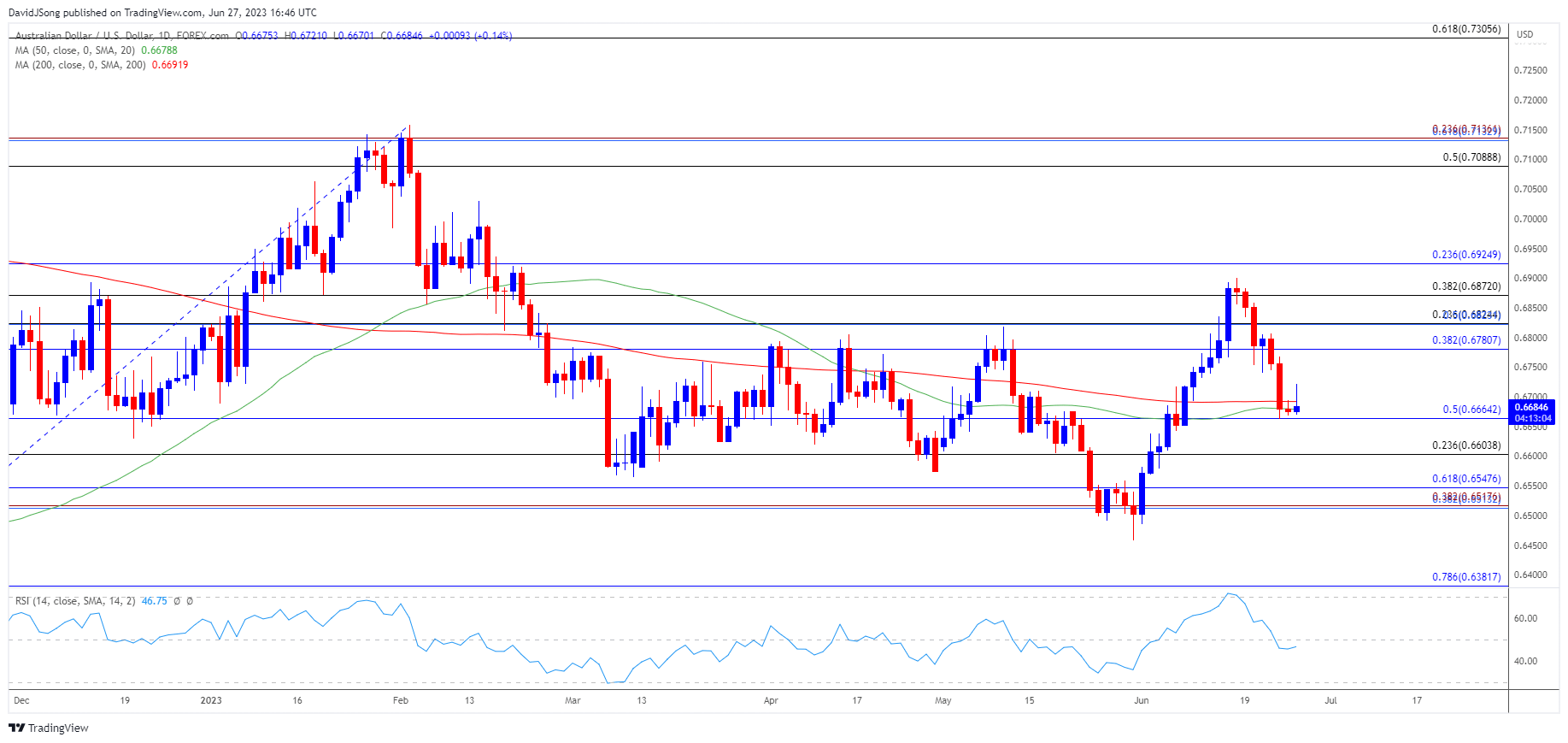This screenshot has height=743, width=1568.
Task: Click the 0.382(0.67807) Fibonacci label
Action: point(1466,340)
